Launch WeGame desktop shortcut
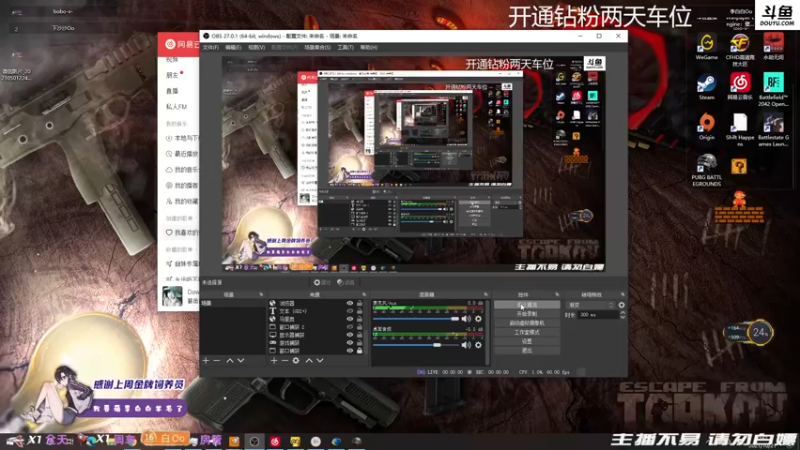Viewport: 800px width, 450px height. click(707, 47)
